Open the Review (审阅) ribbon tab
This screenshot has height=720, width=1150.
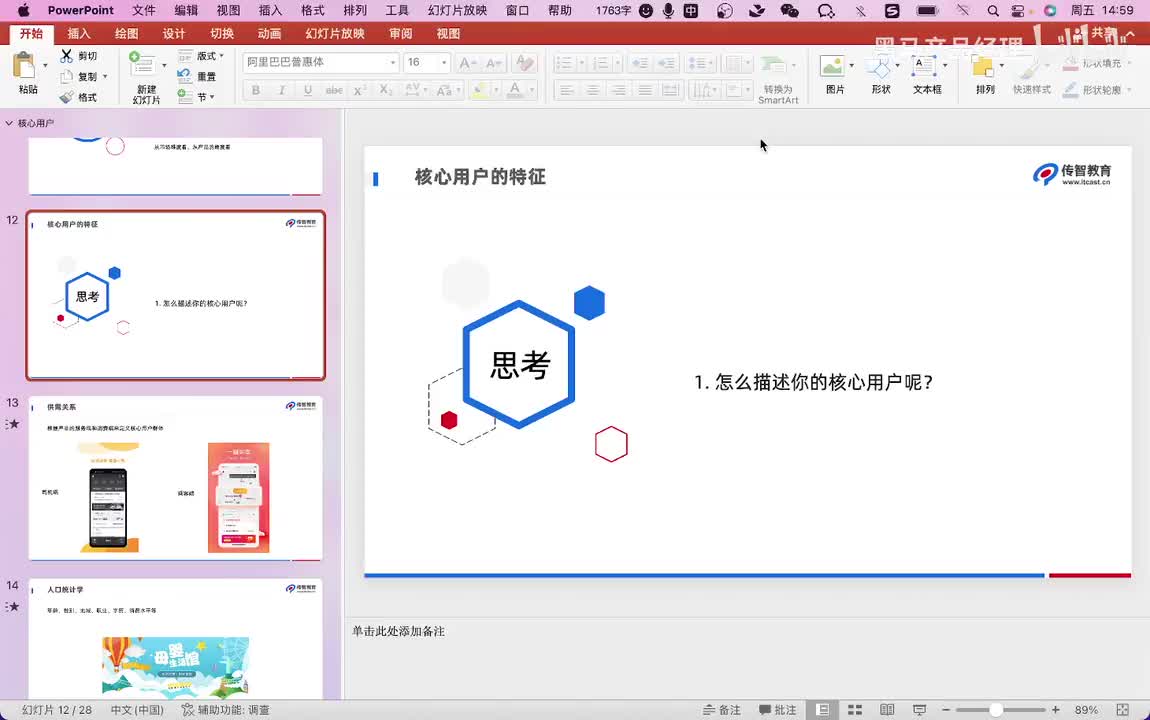pyautogui.click(x=400, y=34)
